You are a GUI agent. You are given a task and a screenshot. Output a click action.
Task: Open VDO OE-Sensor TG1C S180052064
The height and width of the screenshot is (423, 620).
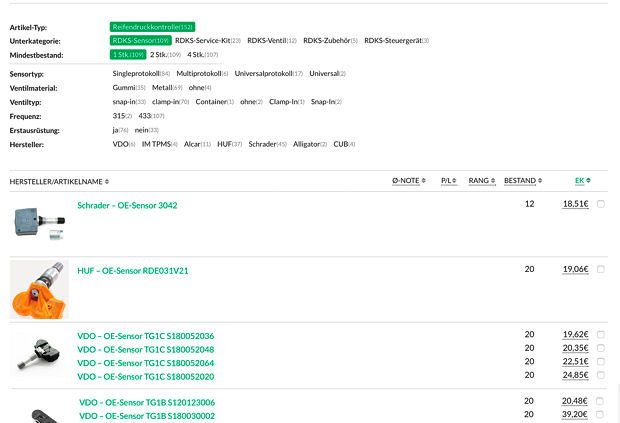pyautogui.click(x=146, y=363)
